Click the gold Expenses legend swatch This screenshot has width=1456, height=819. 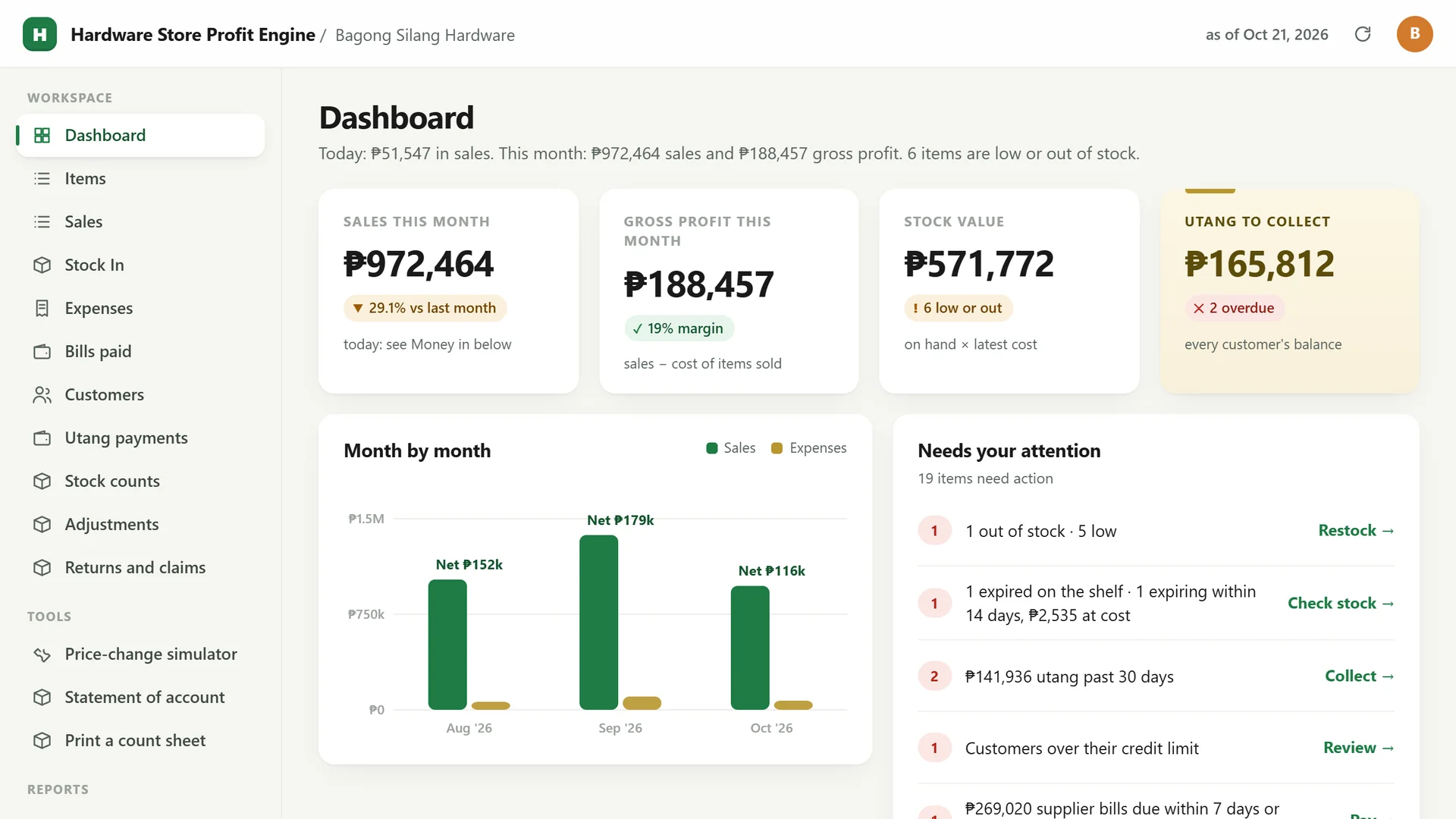click(777, 448)
